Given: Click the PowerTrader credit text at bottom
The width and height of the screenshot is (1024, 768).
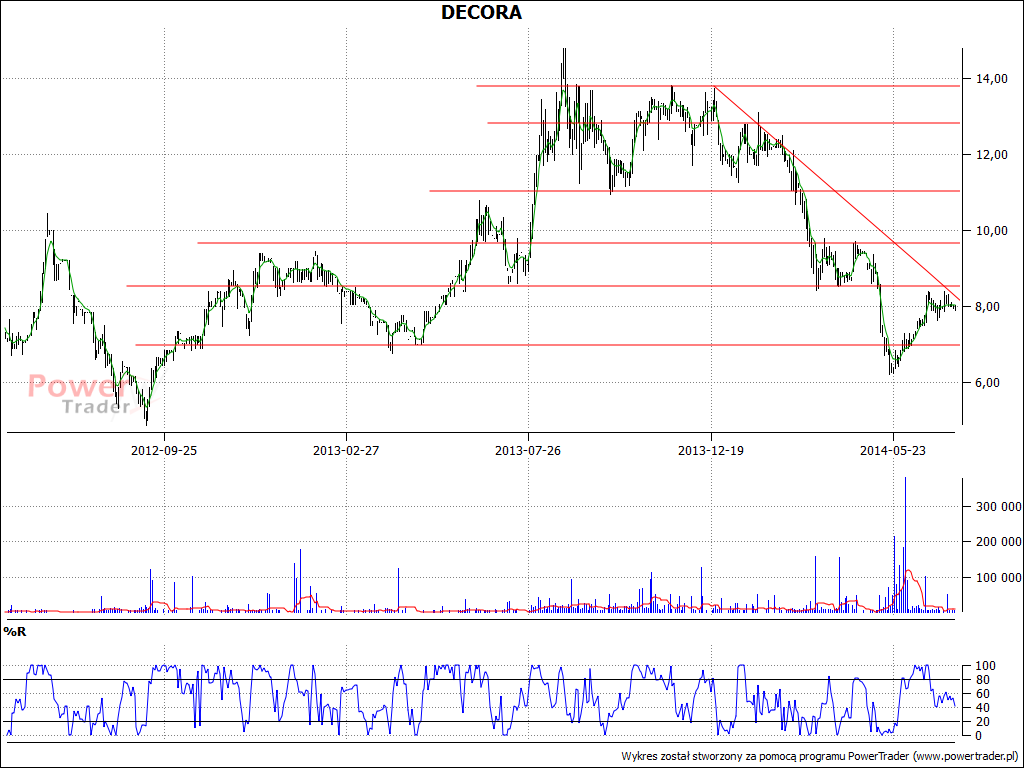Looking at the screenshot, I should point(821,756).
